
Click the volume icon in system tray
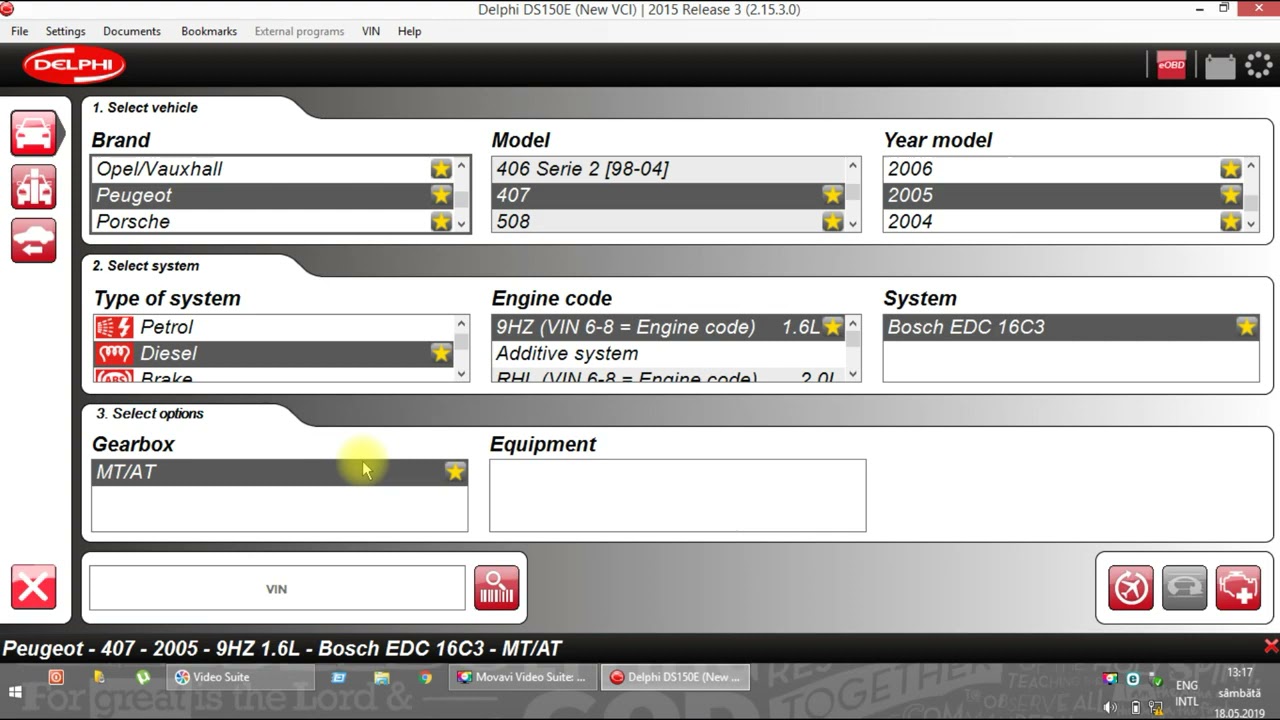(x=1110, y=708)
